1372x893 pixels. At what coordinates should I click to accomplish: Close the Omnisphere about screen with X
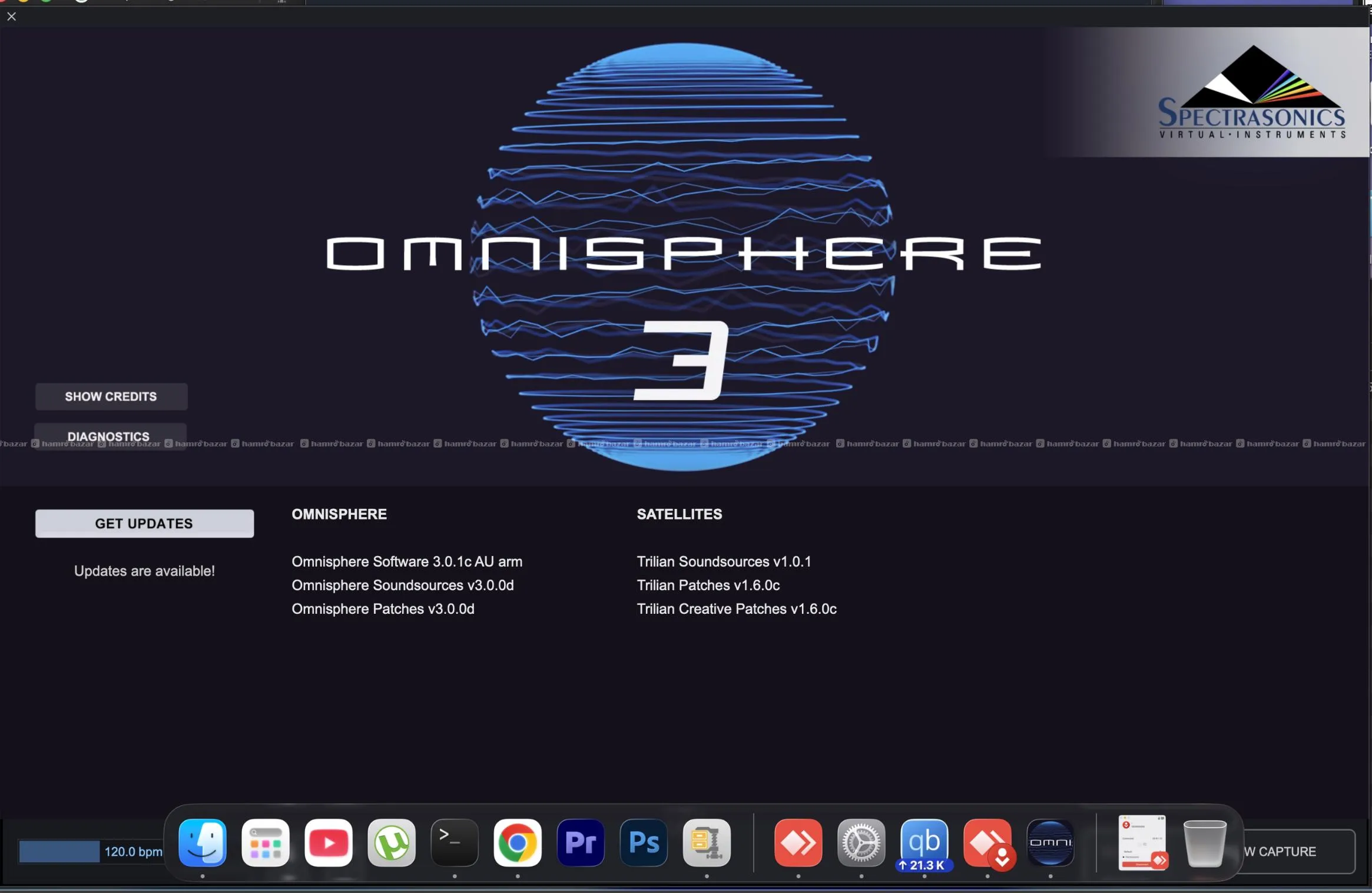11,16
